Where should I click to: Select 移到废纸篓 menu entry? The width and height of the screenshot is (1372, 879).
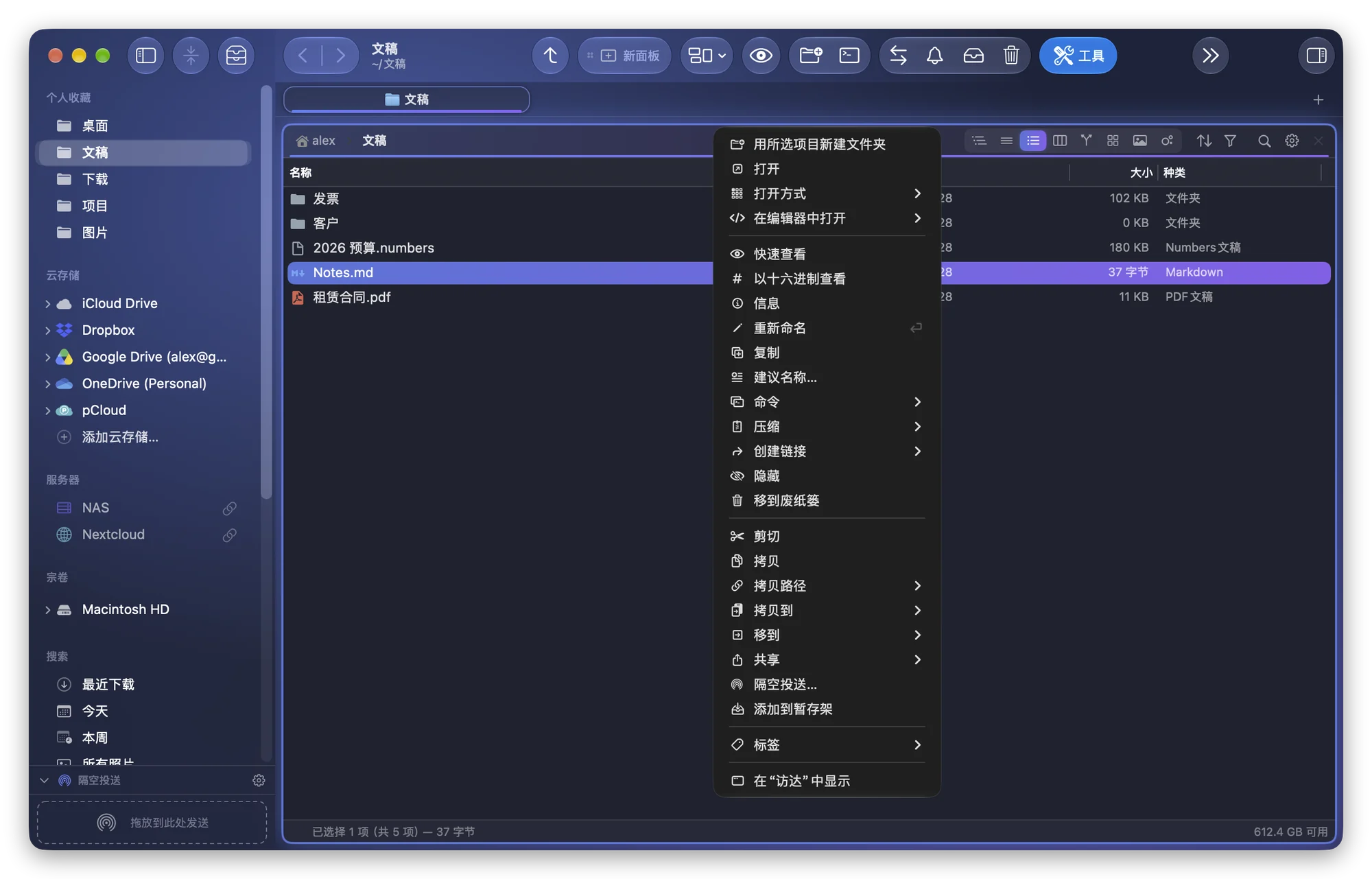coord(827,501)
